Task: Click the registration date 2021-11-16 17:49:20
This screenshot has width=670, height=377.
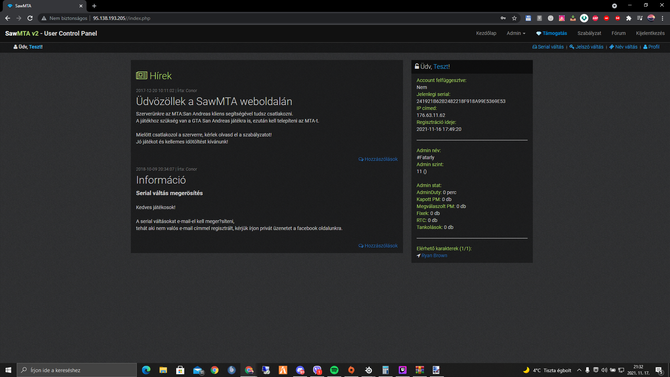Action: [439, 129]
